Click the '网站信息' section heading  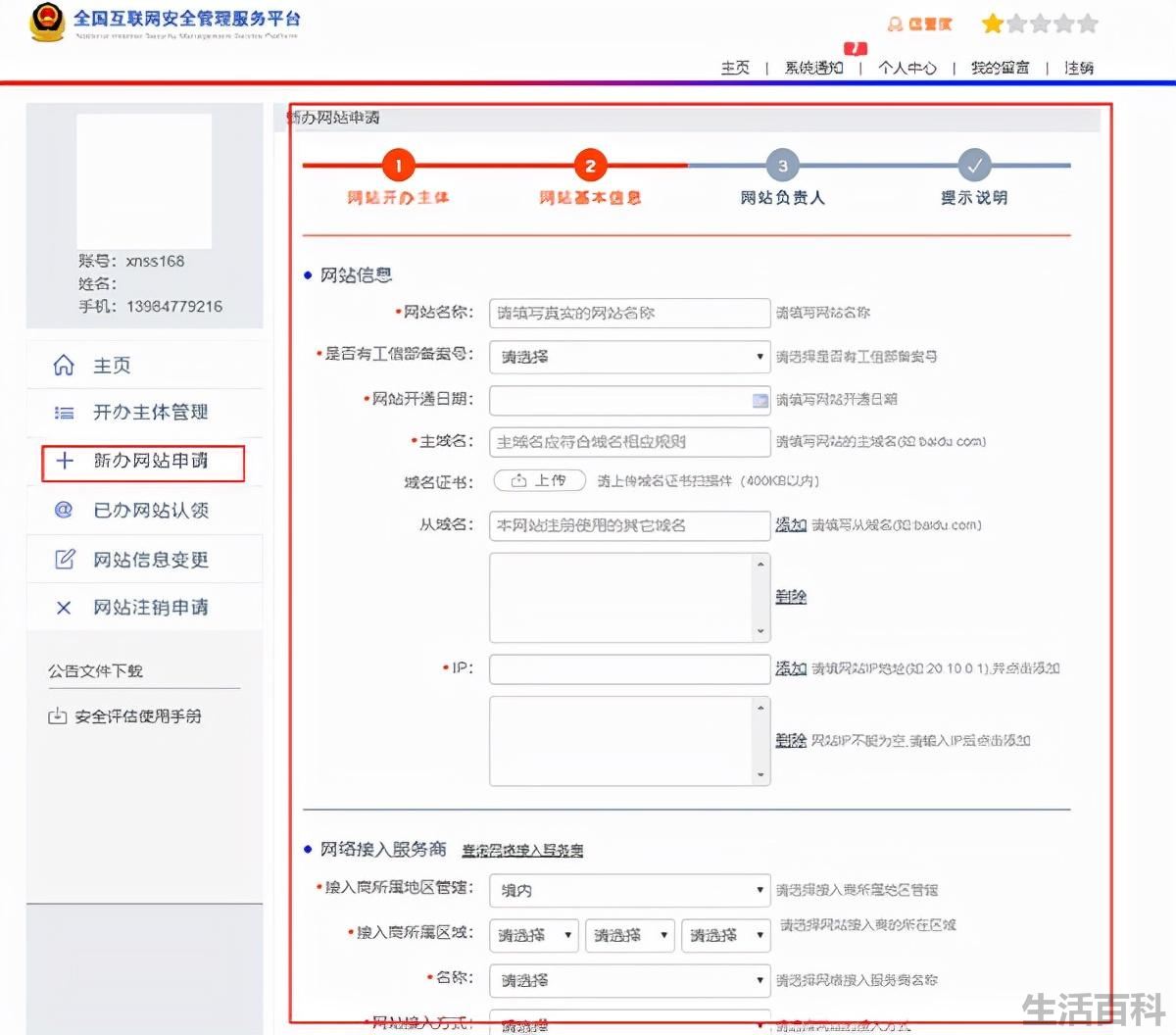pyautogui.click(x=357, y=275)
